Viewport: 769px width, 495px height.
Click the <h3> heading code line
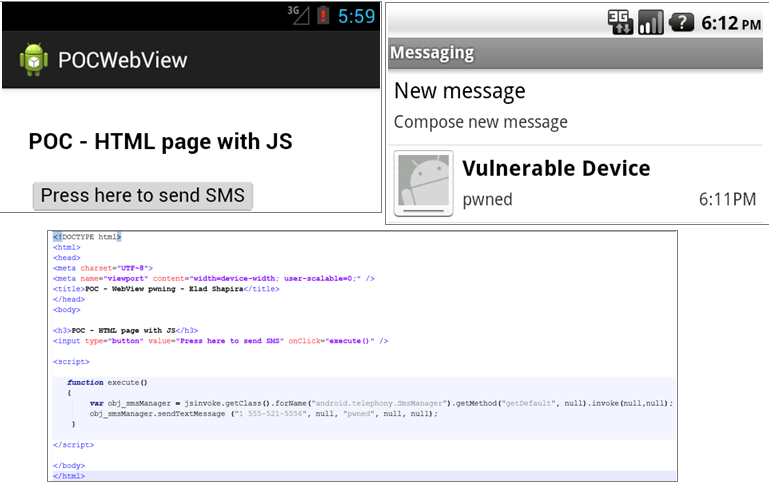point(126,331)
